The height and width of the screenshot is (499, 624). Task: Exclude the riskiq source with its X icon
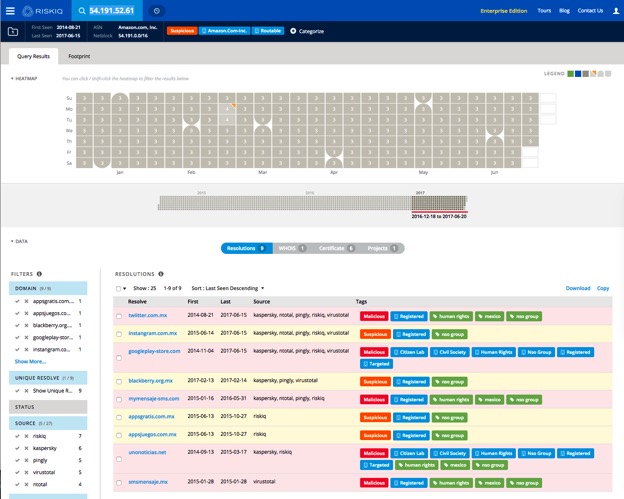26,436
